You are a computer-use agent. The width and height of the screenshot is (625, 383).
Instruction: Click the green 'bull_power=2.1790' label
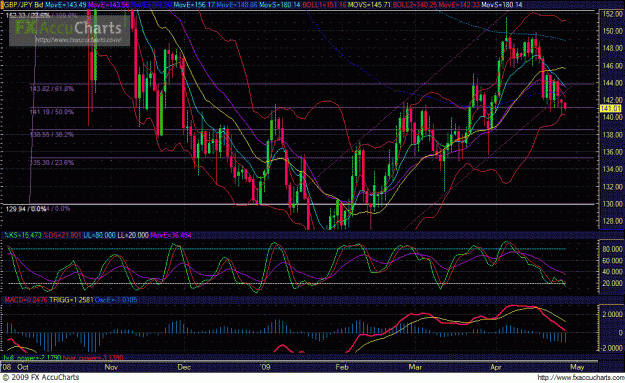point(32,357)
